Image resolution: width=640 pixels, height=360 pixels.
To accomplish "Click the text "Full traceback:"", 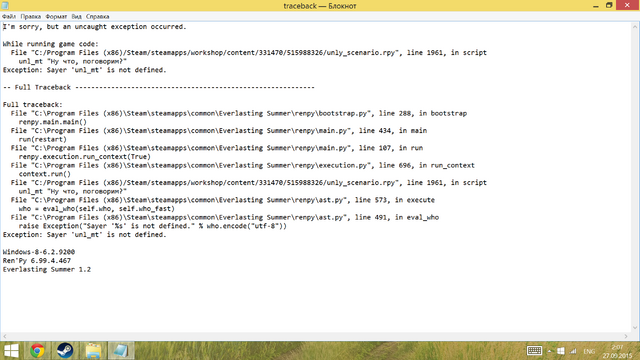I will 33,105.
